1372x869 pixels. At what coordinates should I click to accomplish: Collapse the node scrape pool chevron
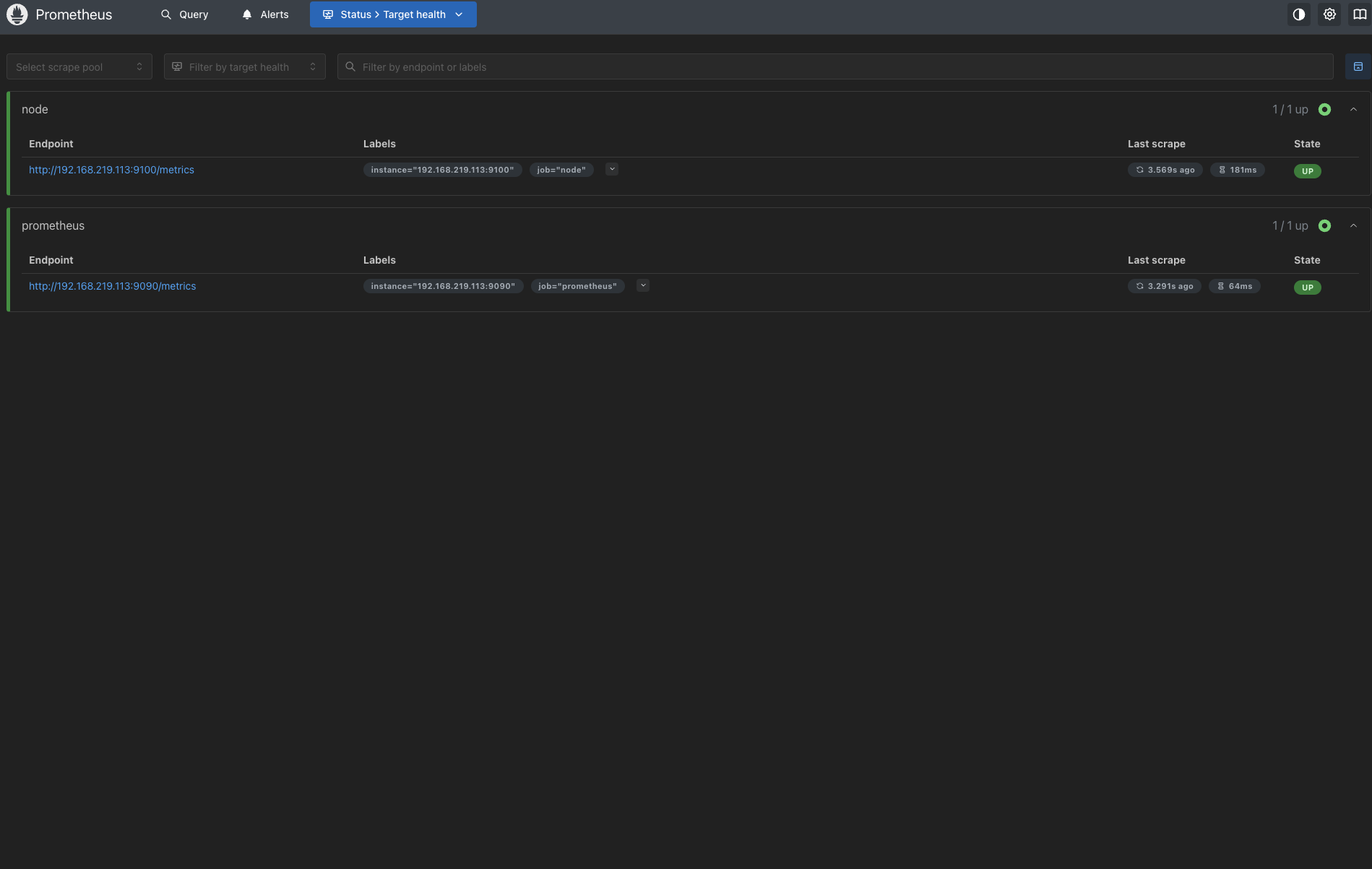[1353, 110]
